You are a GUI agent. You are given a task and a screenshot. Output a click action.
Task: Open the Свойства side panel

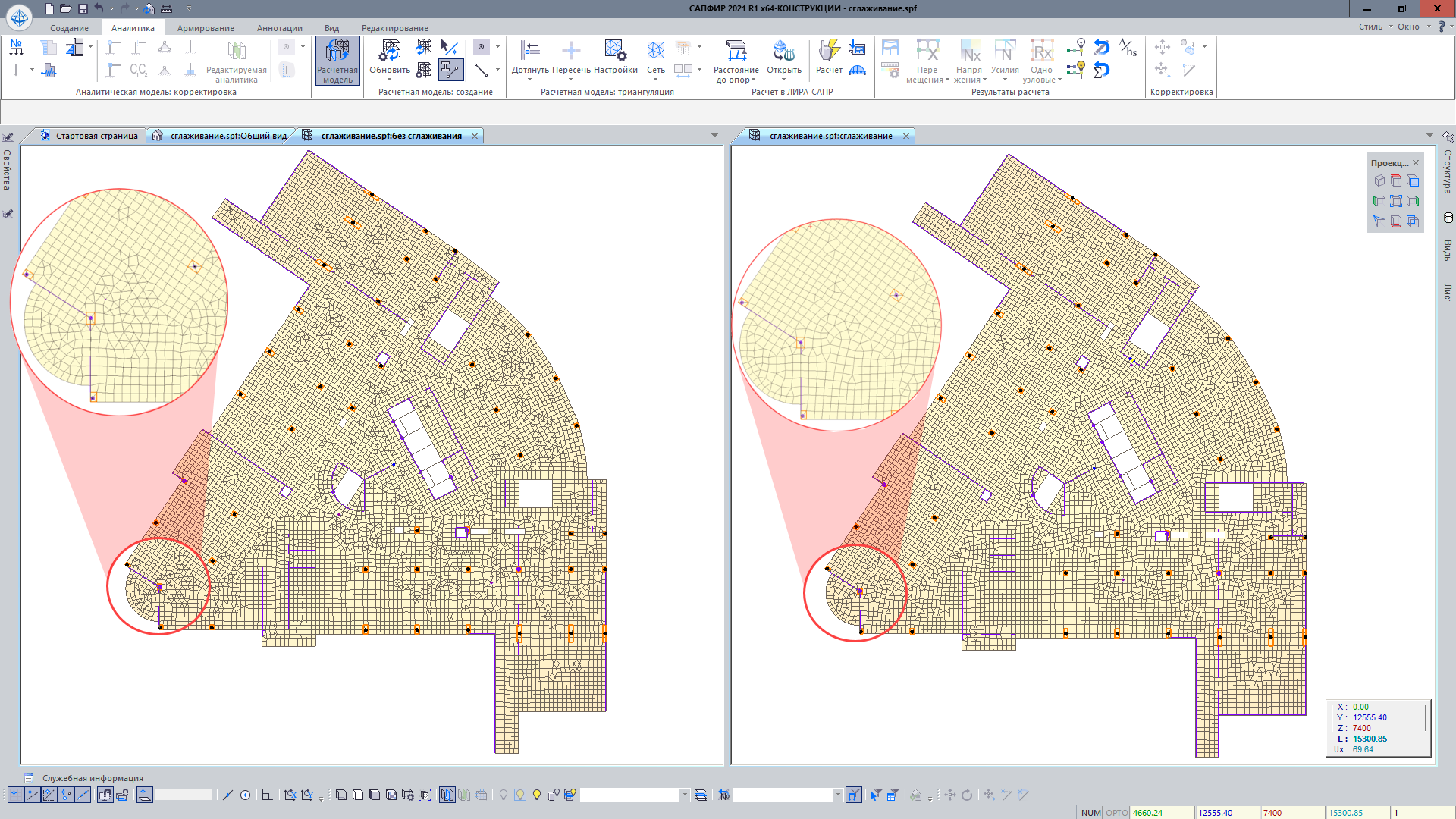click(7, 168)
